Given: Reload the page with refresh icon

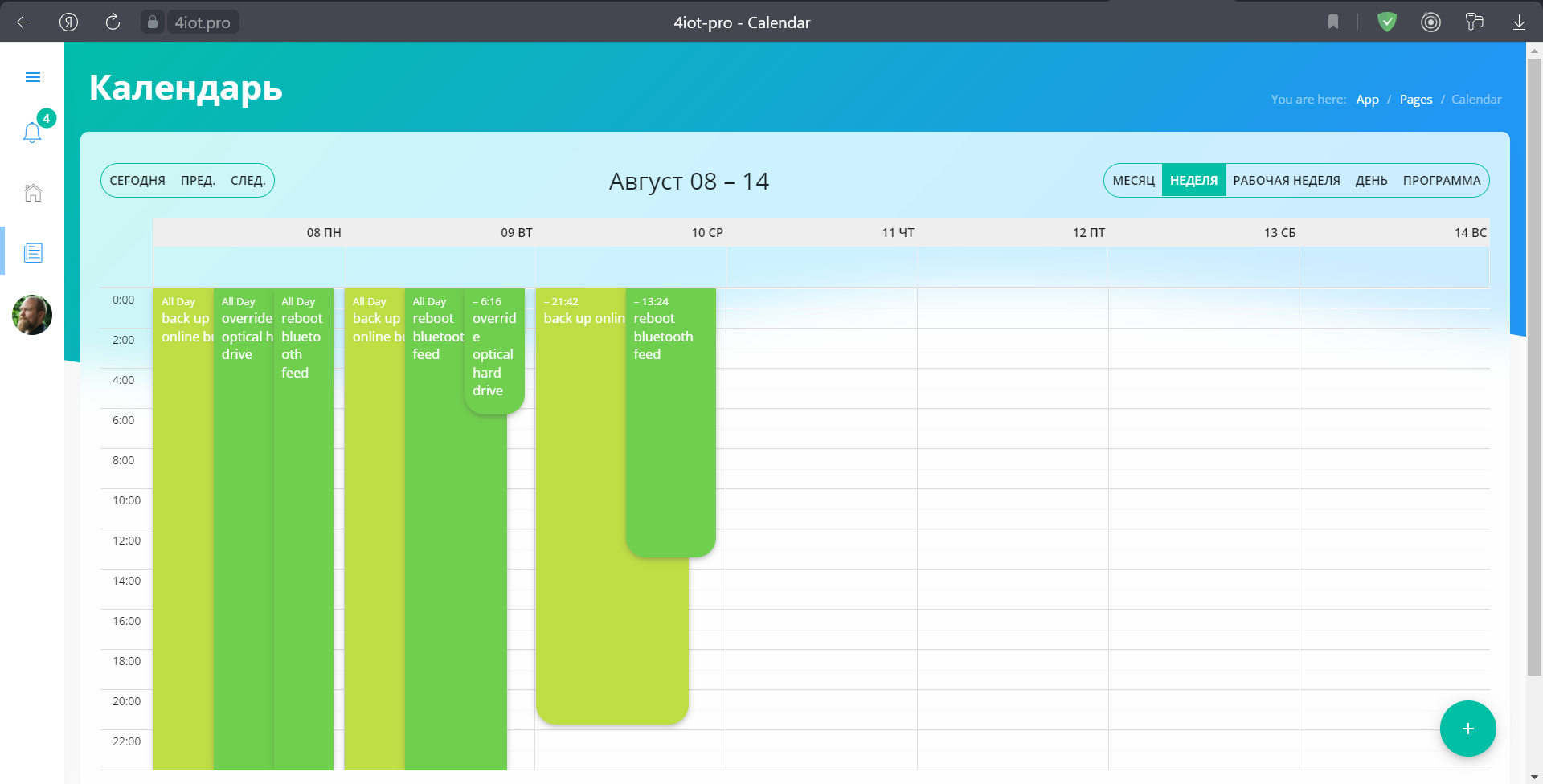Looking at the screenshot, I should [113, 22].
